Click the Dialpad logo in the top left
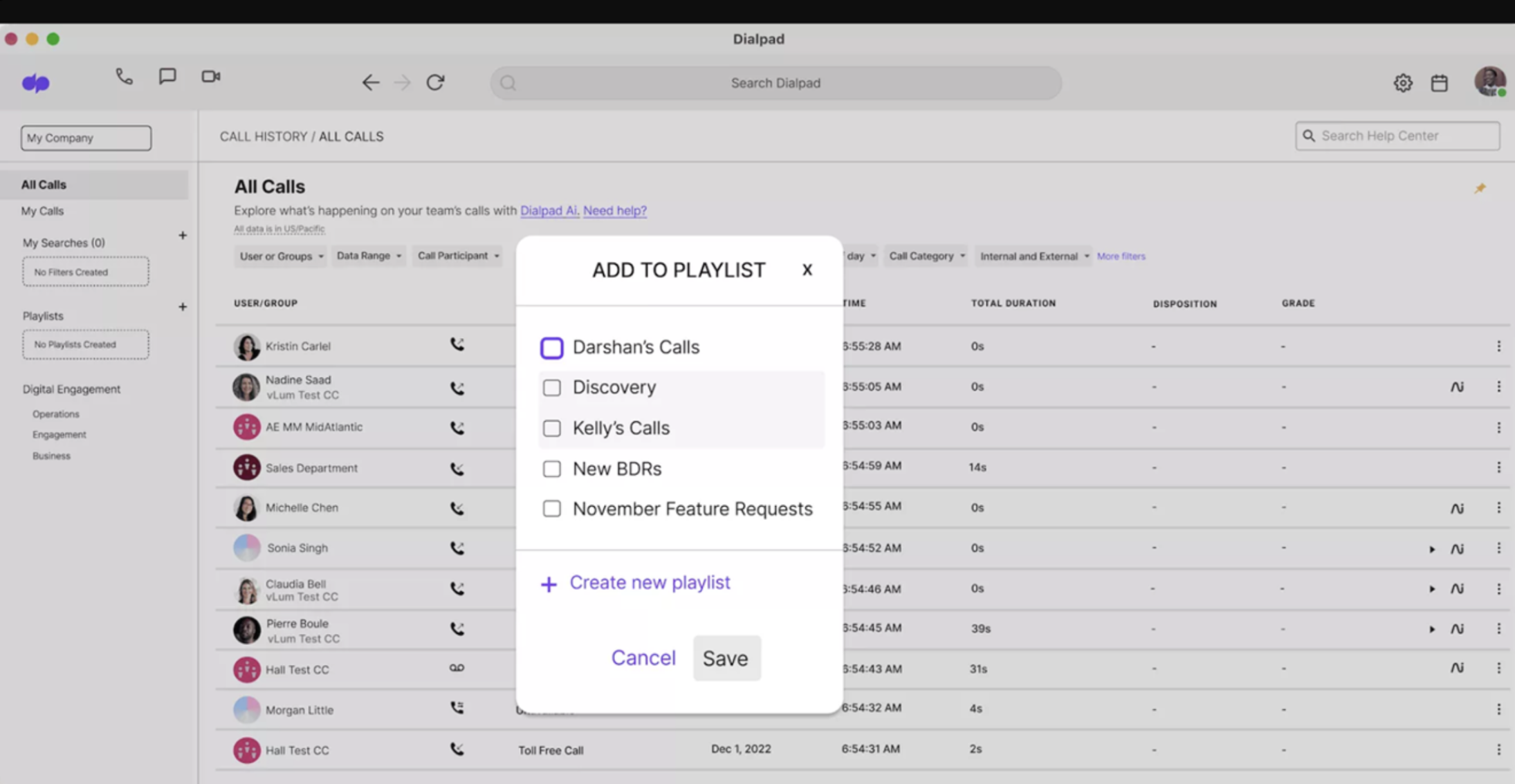Screen dimensions: 1515x784 tap(35, 82)
